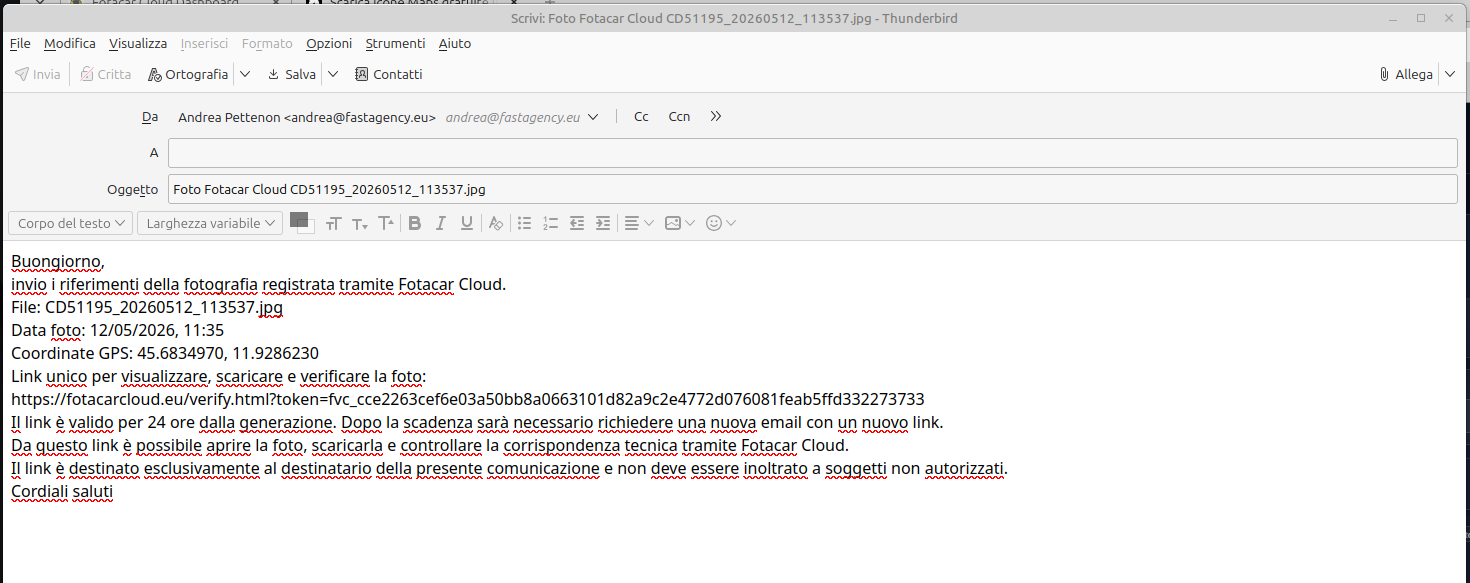The image size is (1470, 583).
Task: Switch to the Fotacar Cloud Dashboard browser tab
Action: 165,3
